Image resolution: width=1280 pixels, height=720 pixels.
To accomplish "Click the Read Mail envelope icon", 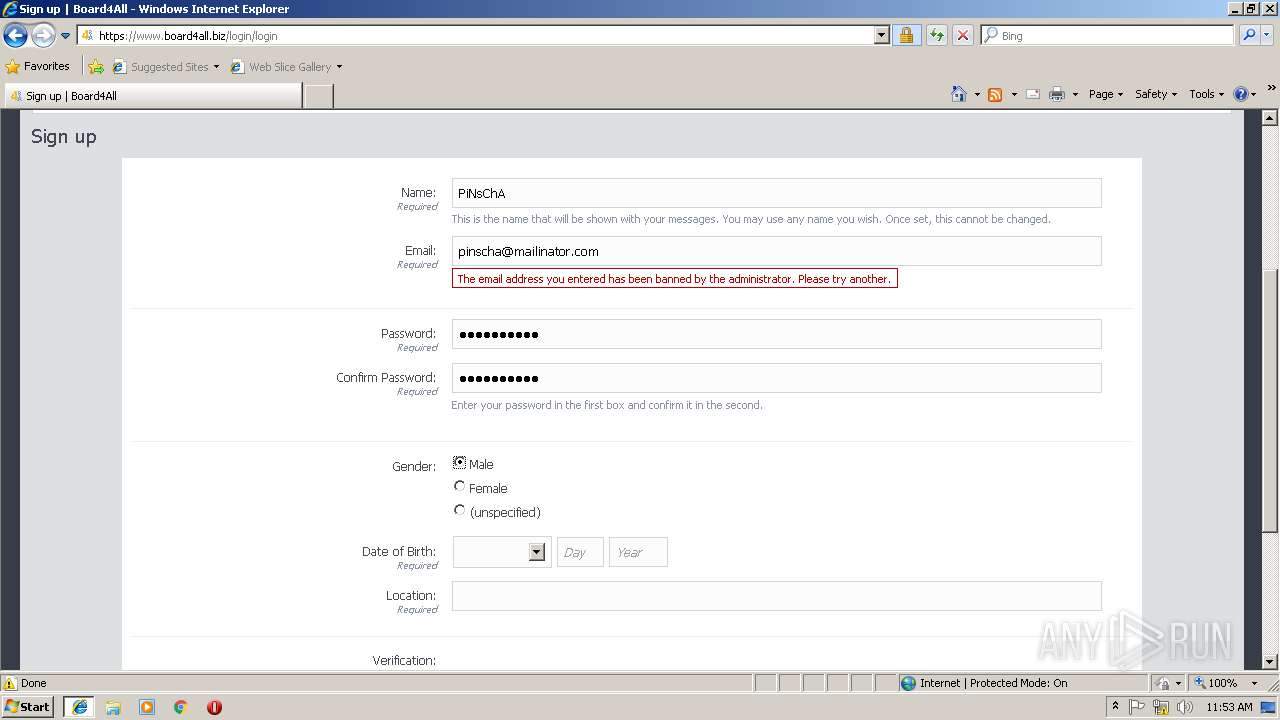I will tap(1033, 94).
